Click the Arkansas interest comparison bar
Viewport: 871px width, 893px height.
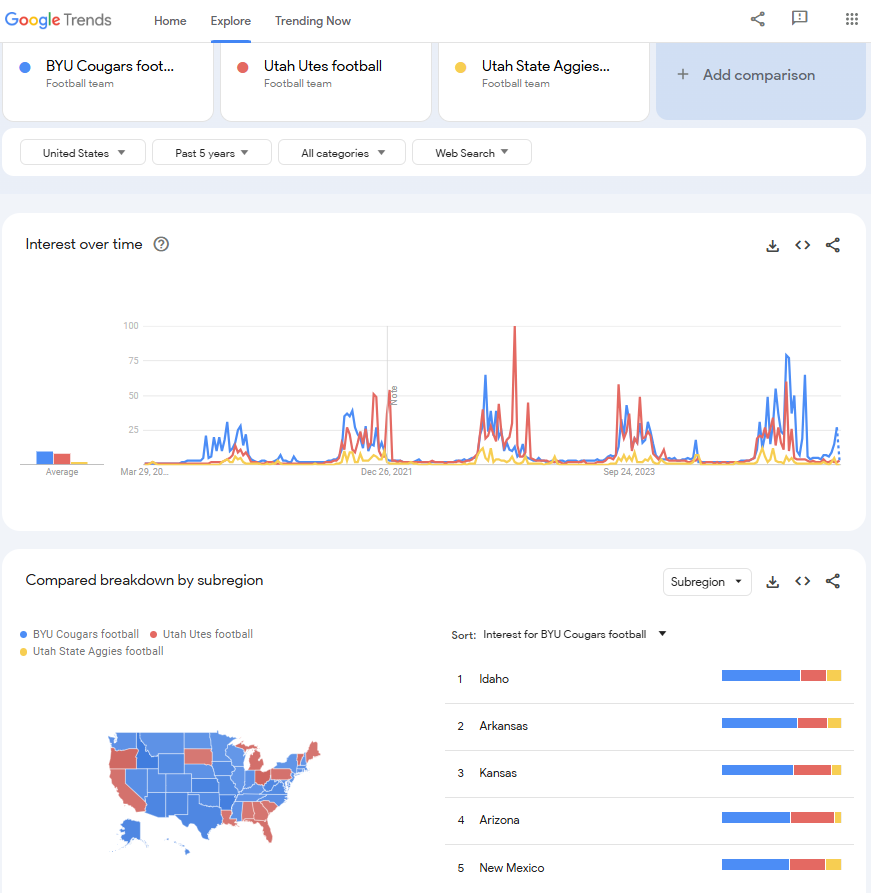[x=782, y=723]
